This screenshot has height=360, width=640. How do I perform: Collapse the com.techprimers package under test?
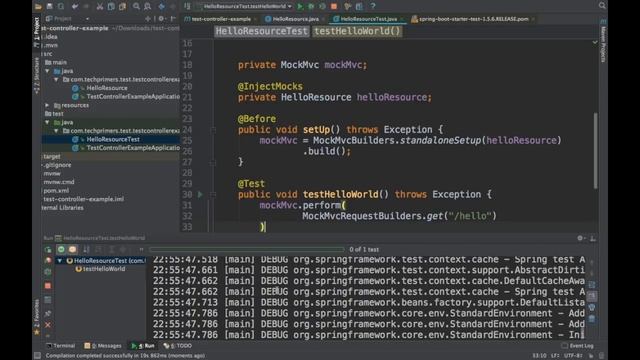(56, 131)
